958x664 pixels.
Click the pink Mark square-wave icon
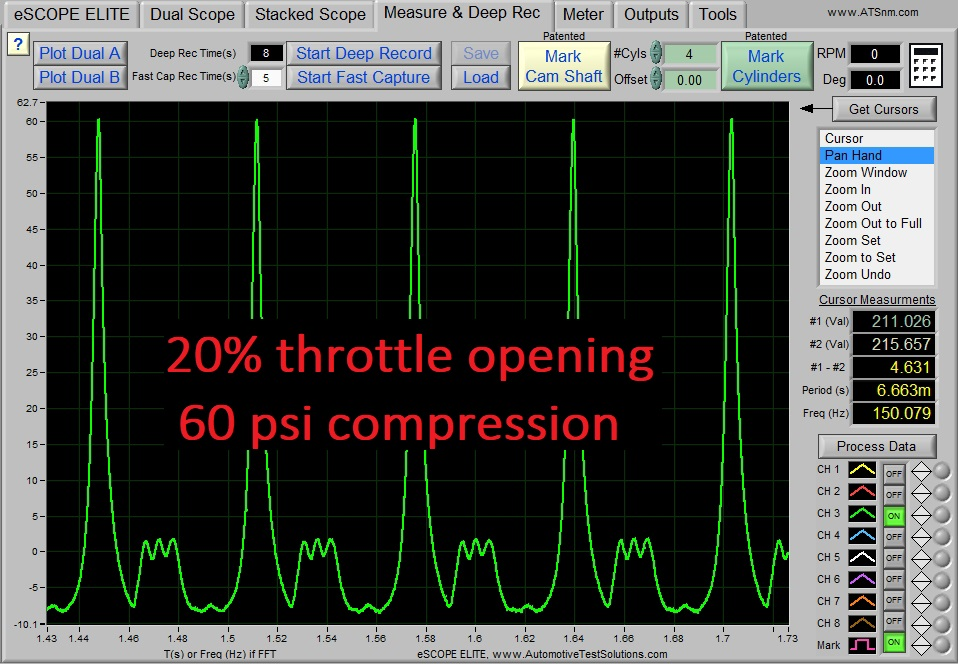(x=864, y=644)
